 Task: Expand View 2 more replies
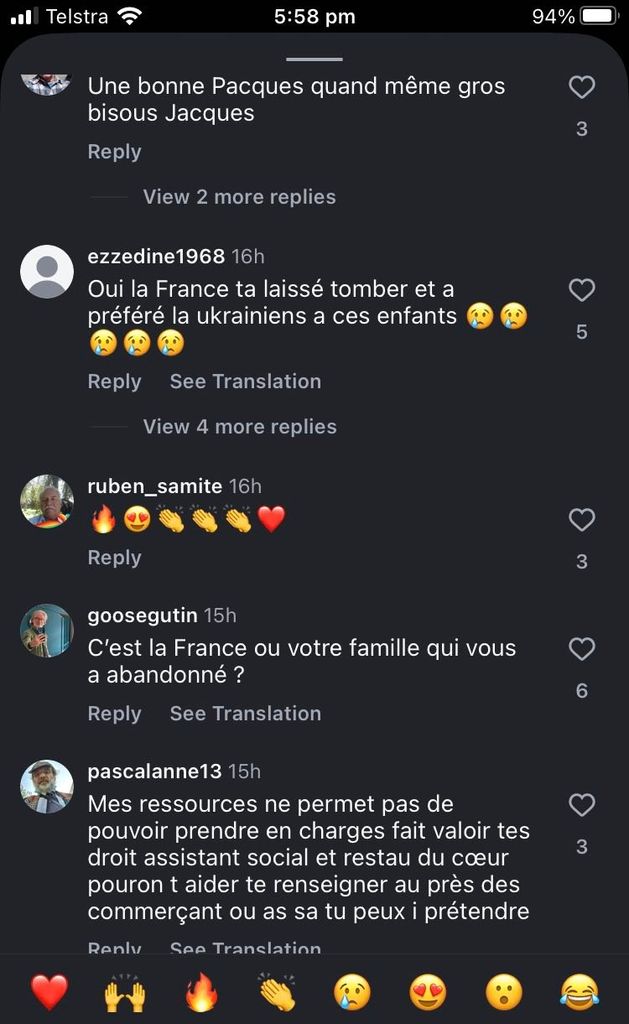pyautogui.click(x=239, y=197)
